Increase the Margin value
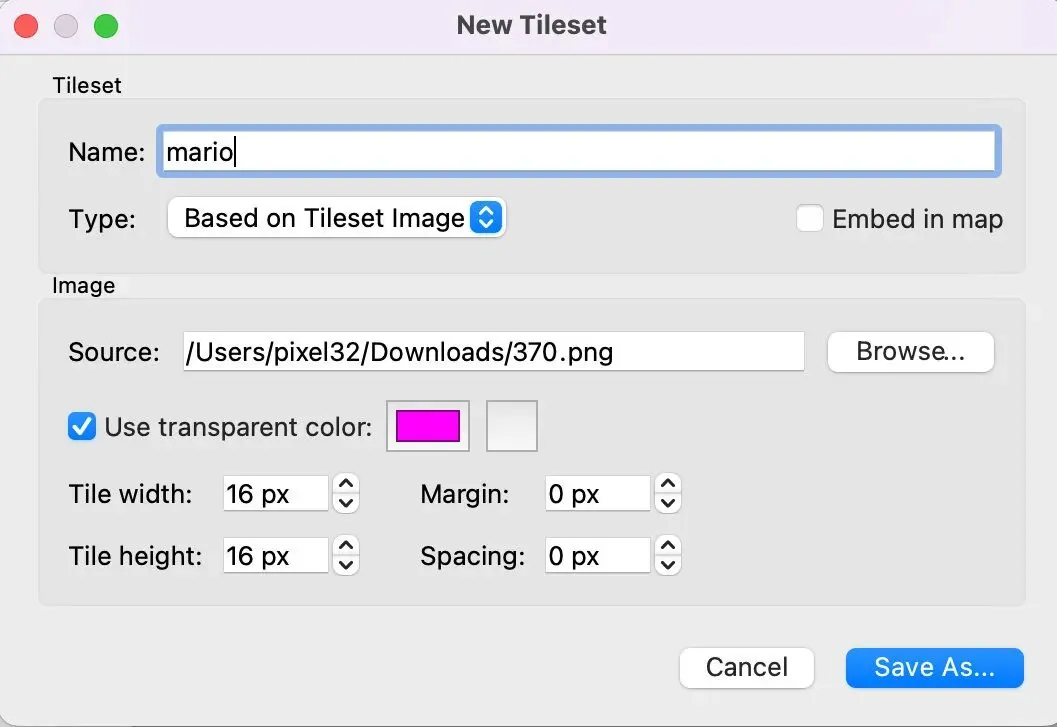Viewport: 1057px width, 727px height. 668,484
